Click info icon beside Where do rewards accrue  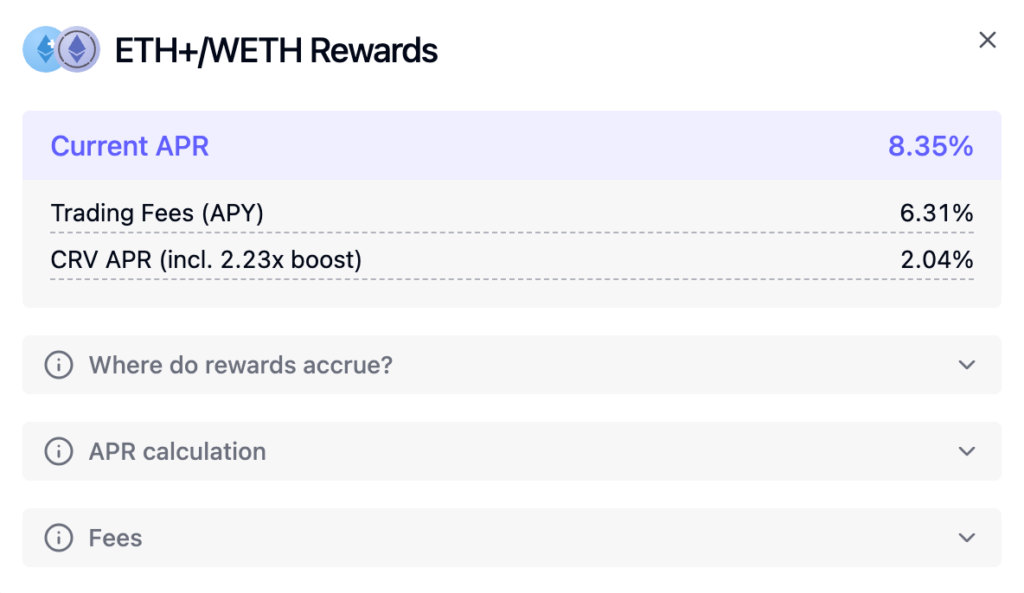coord(59,365)
